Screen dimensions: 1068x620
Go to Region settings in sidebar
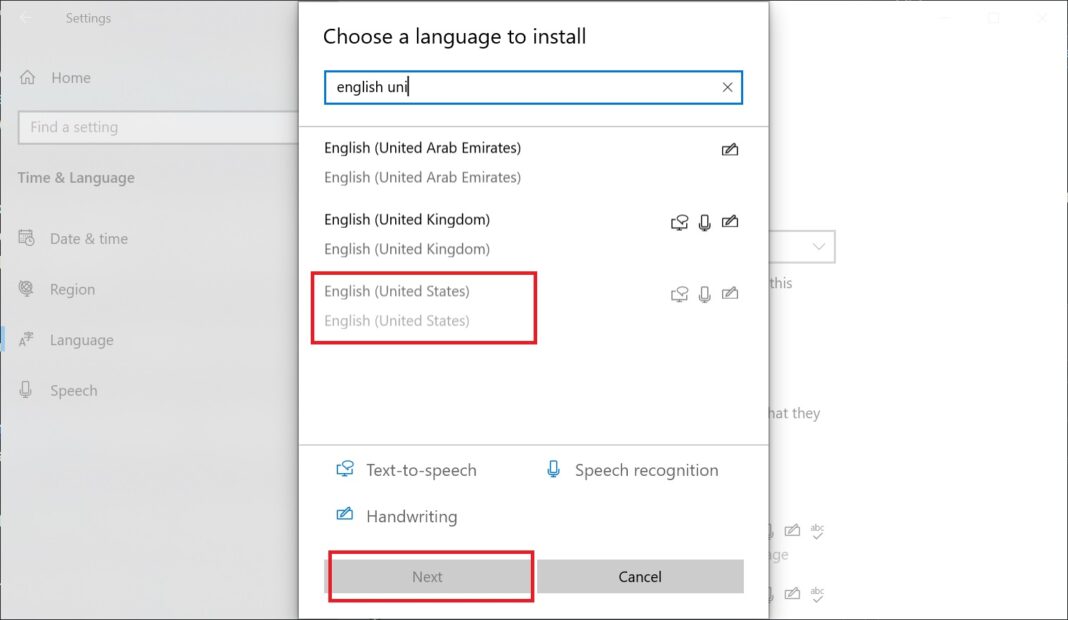(x=72, y=290)
